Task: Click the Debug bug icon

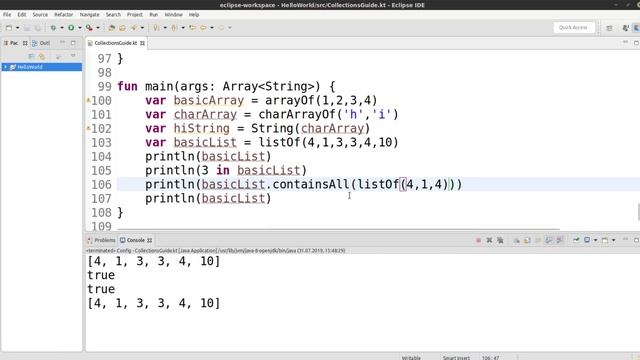Action: (x=53, y=28)
